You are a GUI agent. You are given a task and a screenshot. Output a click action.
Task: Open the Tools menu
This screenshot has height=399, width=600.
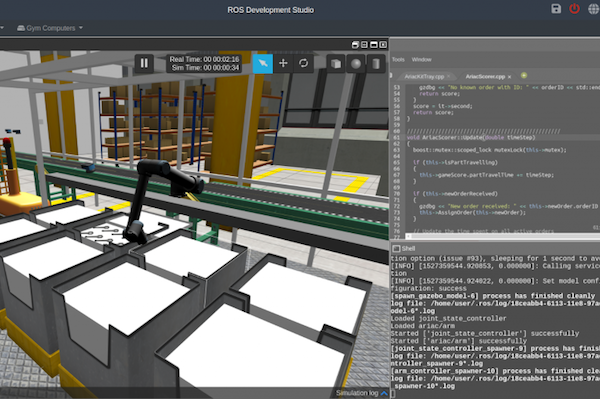click(398, 60)
